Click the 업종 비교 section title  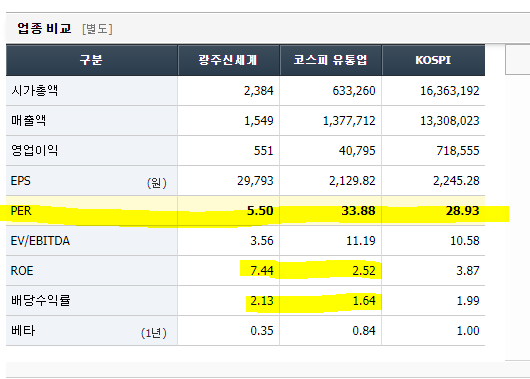tap(44, 28)
